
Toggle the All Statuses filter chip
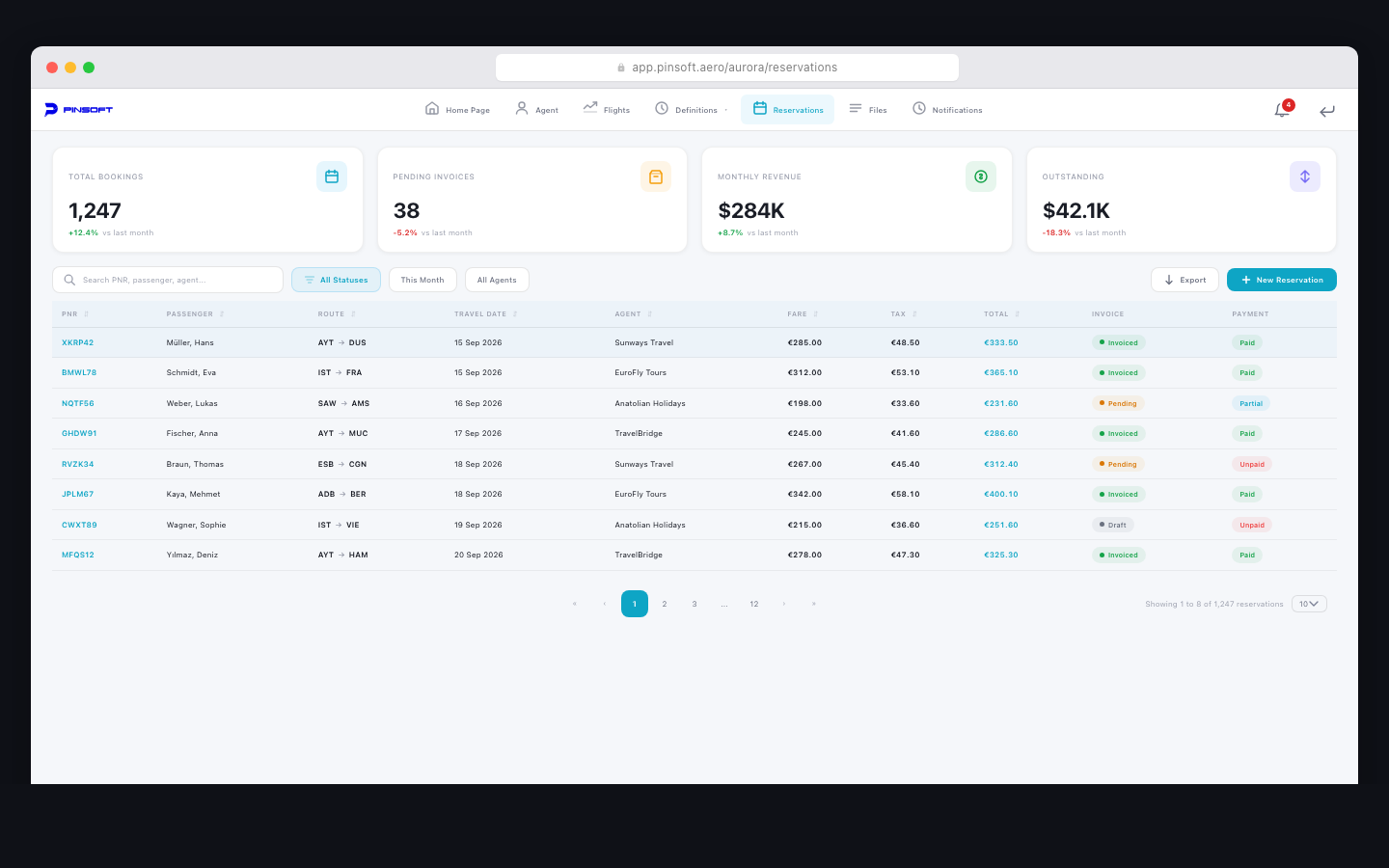[336, 279]
